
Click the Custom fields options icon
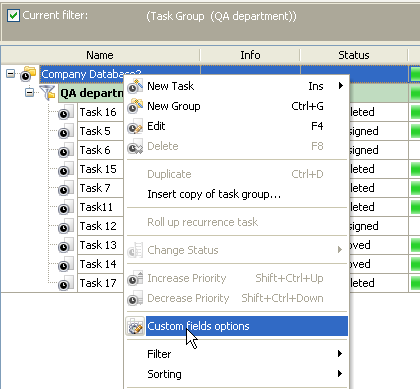pyautogui.click(x=135, y=326)
